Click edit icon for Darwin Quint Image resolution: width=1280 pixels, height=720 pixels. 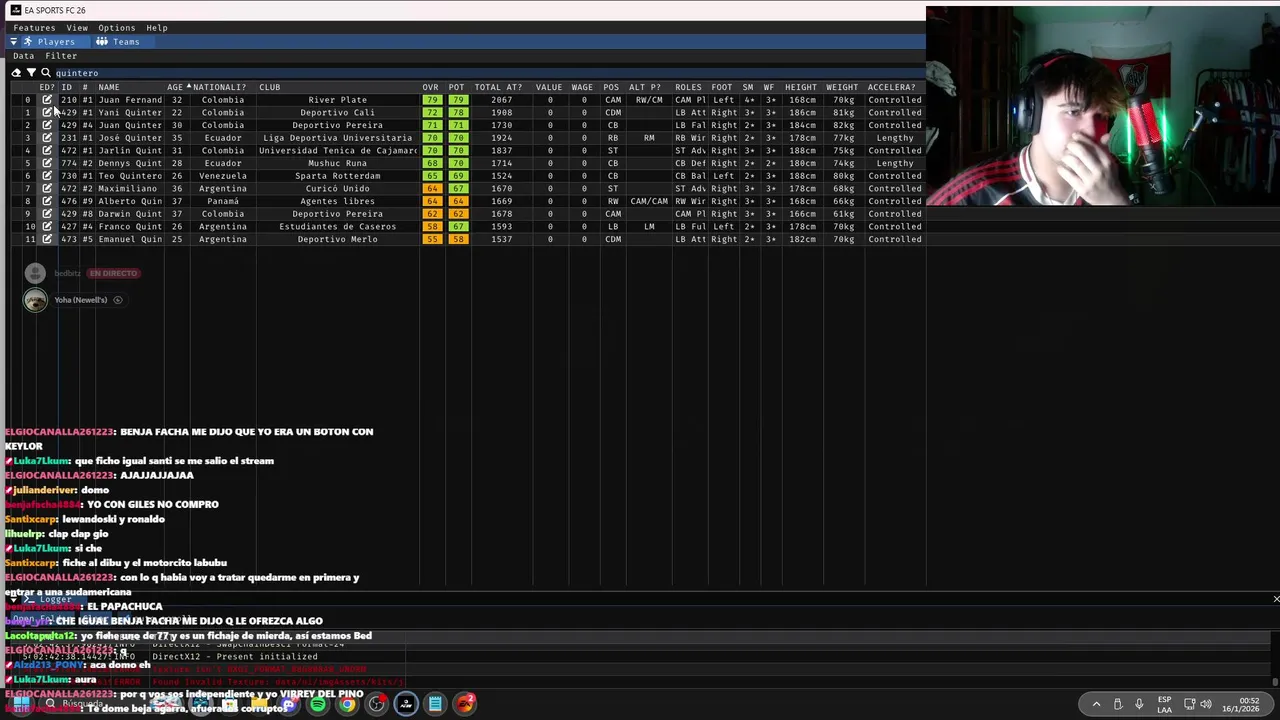(47, 214)
